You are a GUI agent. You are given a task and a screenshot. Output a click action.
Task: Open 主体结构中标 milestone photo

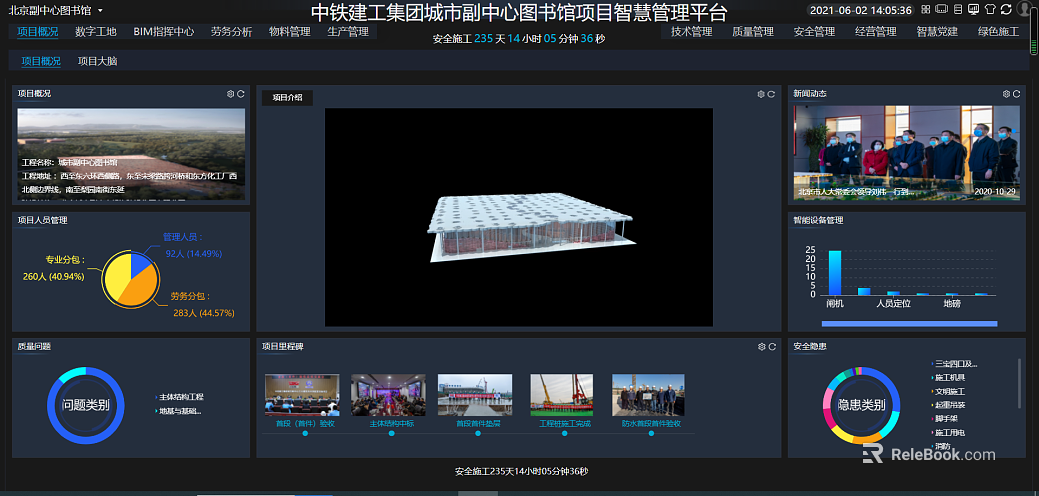388,395
